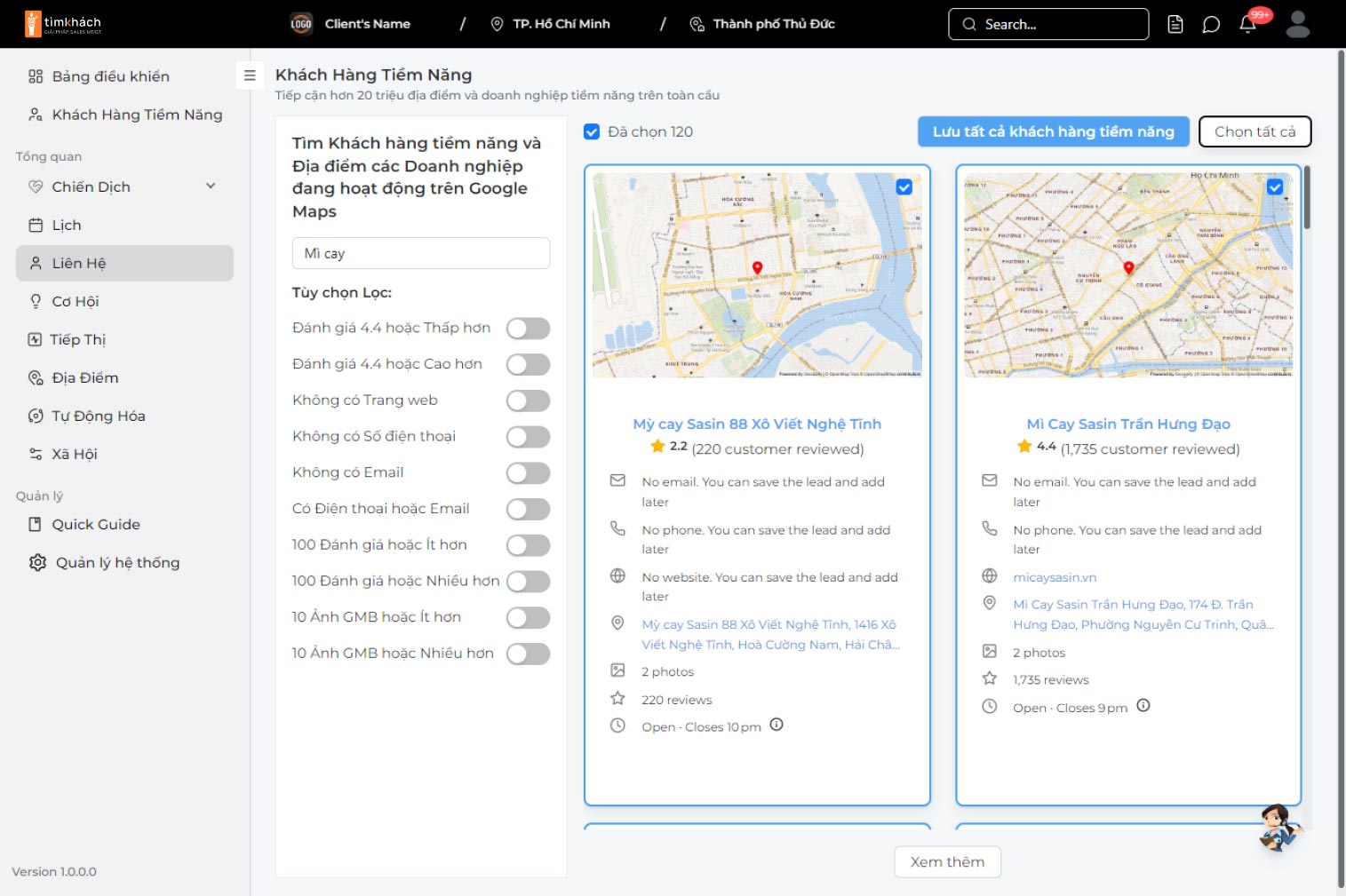Click the globe icon beside micaysasin.vn
The height and width of the screenshot is (896, 1346).
tap(990, 575)
